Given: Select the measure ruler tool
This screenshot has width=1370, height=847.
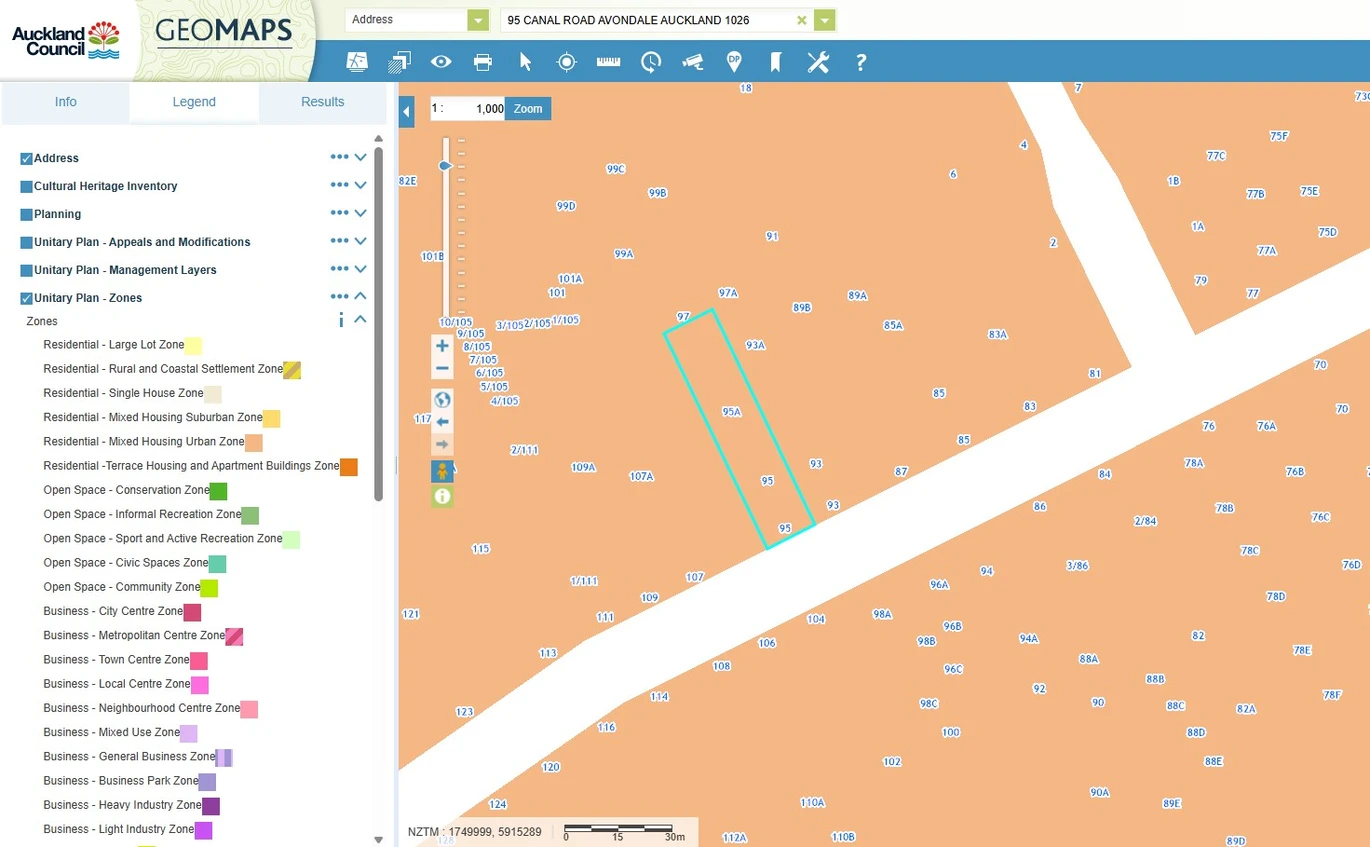Looking at the screenshot, I should point(608,62).
